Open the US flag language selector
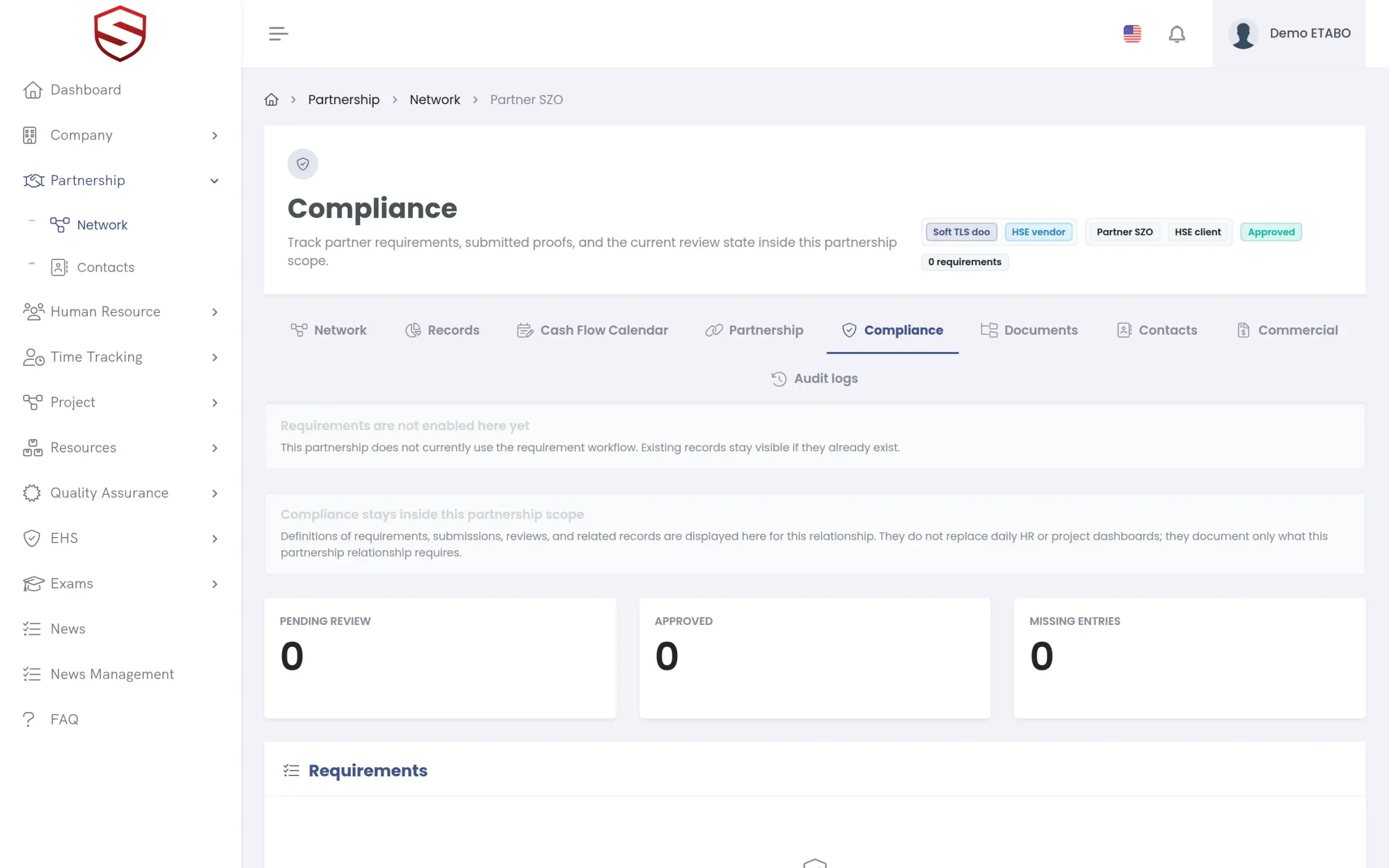1389x868 pixels. pyautogui.click(x=1132, y=33)
